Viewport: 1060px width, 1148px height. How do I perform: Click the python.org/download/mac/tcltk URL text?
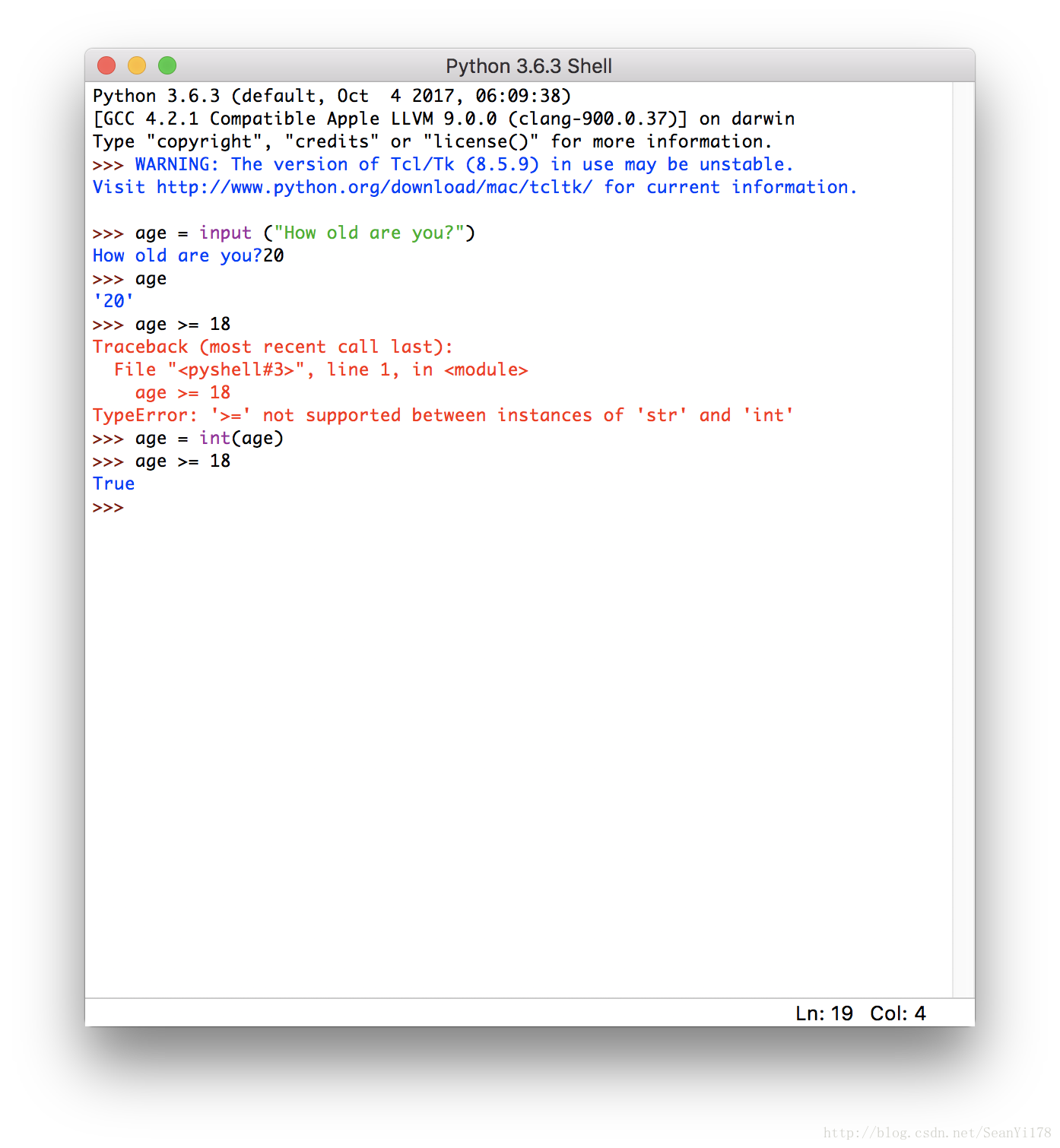click(x=374, y=187)
